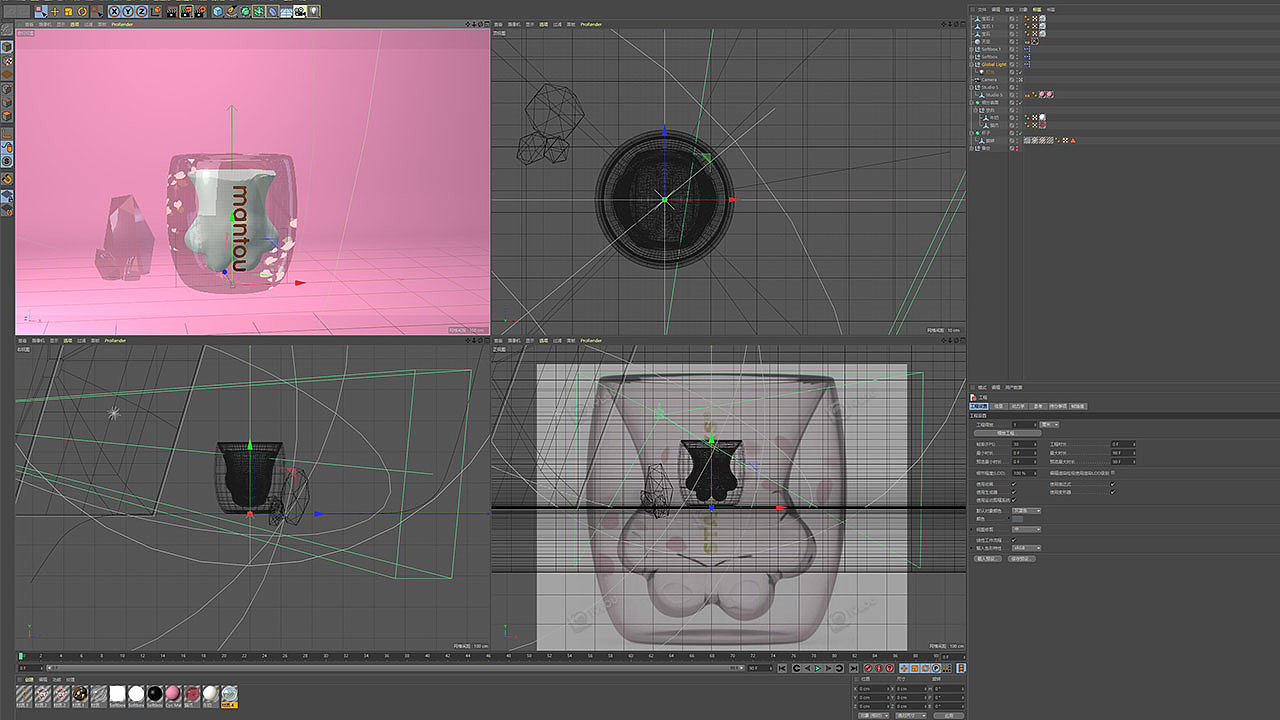Toggle the X-axis lock button in the toolbar
1280x720 pixels.
point(114,10)
